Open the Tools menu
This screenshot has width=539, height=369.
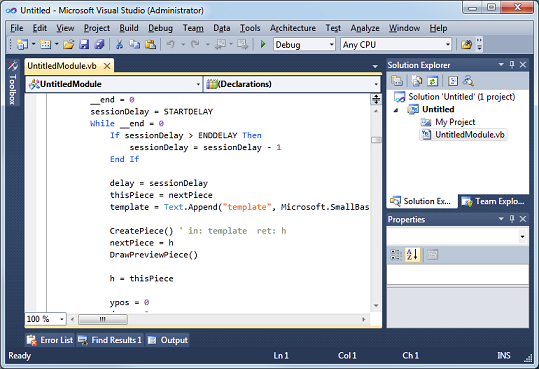coord(250,28)
